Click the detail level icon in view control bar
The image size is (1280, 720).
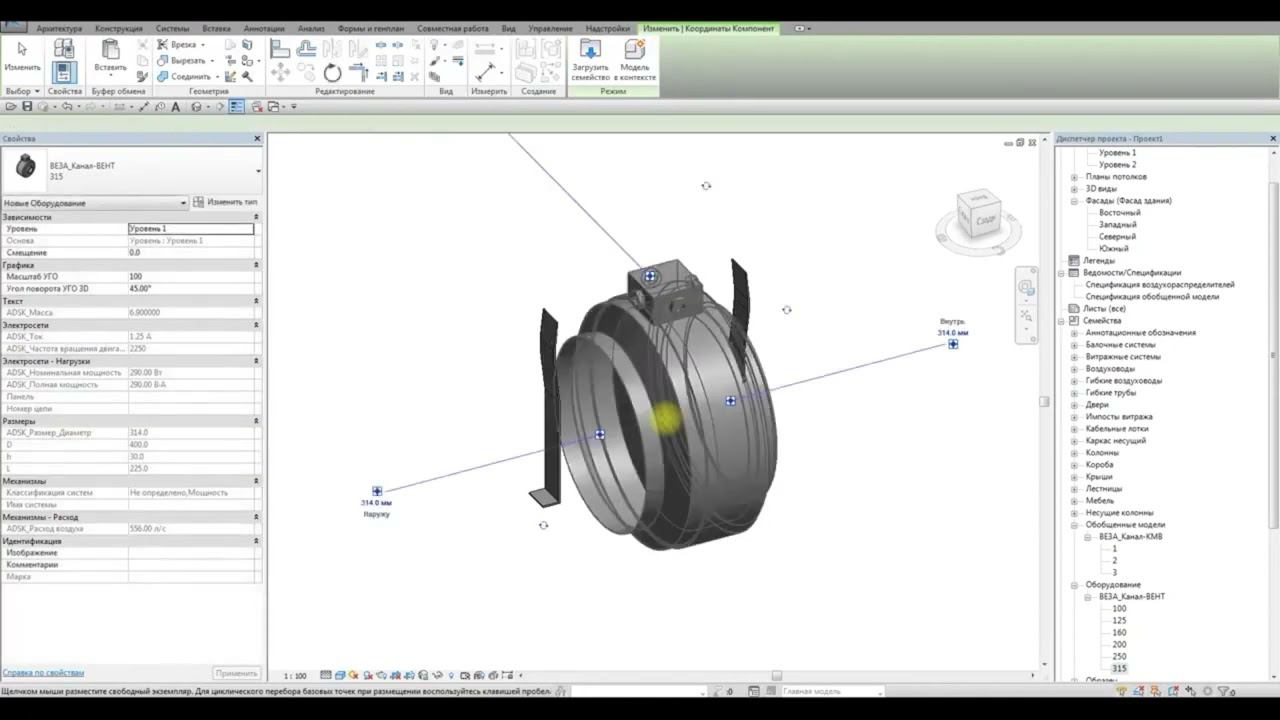(x=326, y=676)
